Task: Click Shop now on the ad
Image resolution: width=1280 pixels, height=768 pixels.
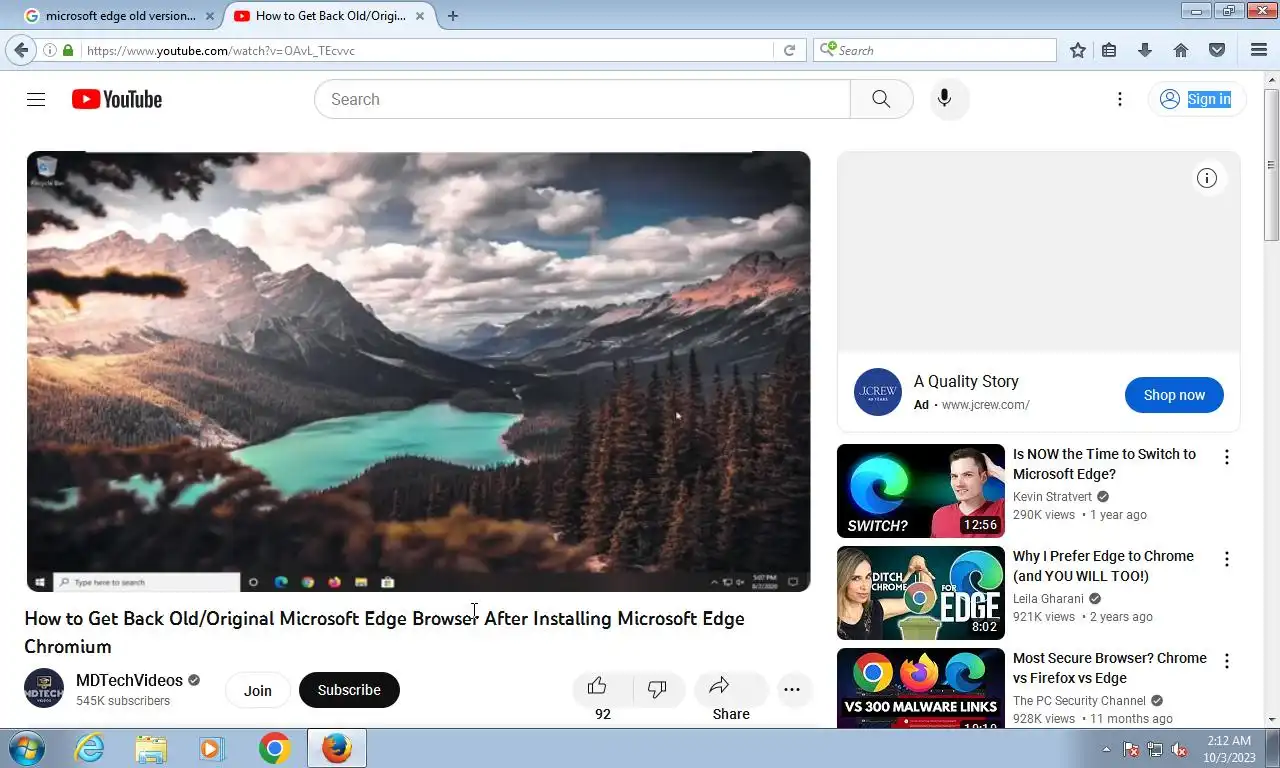Action: [x=1174, y=395]
